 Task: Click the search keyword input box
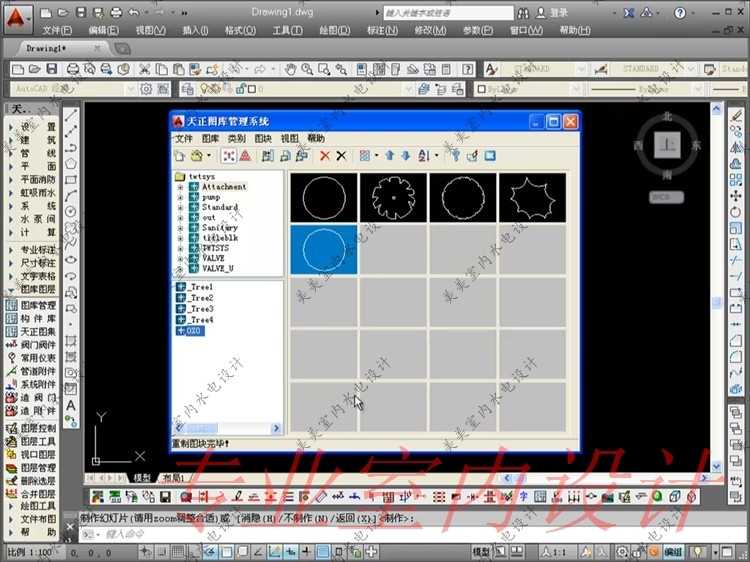click(448, 13)
